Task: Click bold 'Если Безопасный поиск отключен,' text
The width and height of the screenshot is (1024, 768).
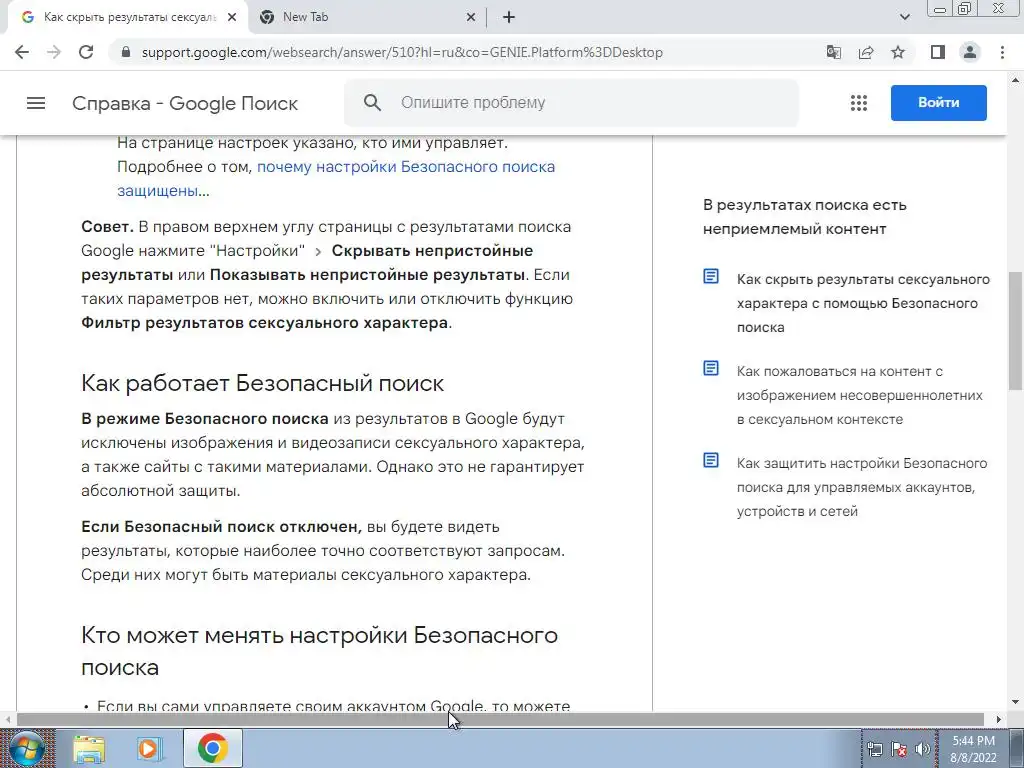Action: tap(221, 526)
